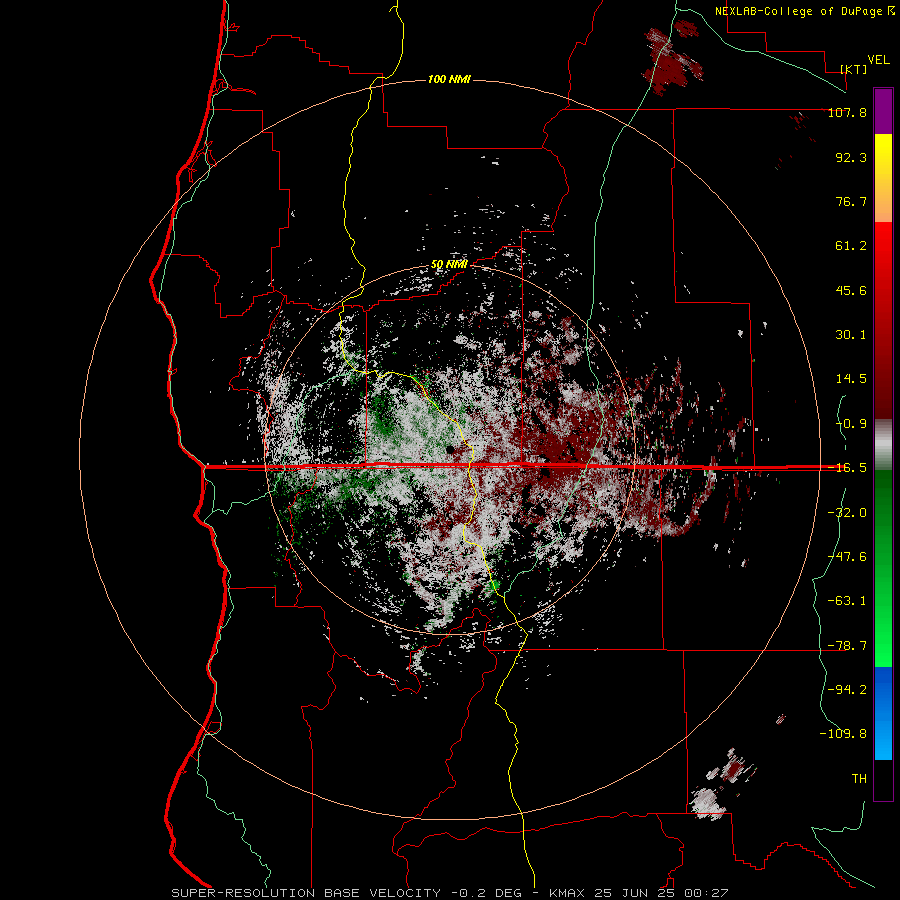Screen dimensions: 900x900
Task: Click the -0.9 velocity scale value
Action: pyautogui.click(x=851, y=424)
